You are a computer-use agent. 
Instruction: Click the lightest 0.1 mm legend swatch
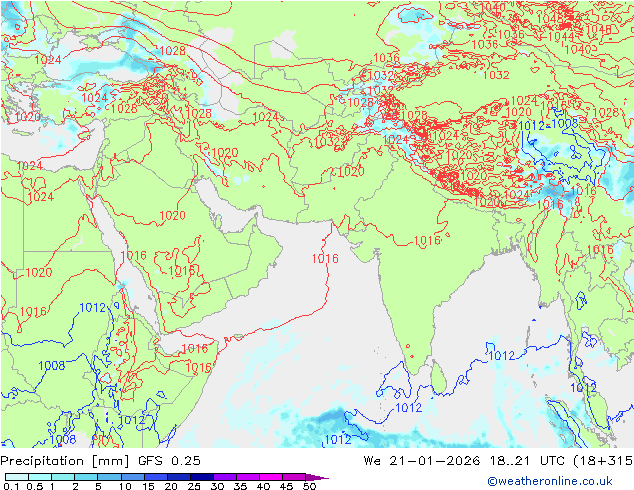(17, 477)
